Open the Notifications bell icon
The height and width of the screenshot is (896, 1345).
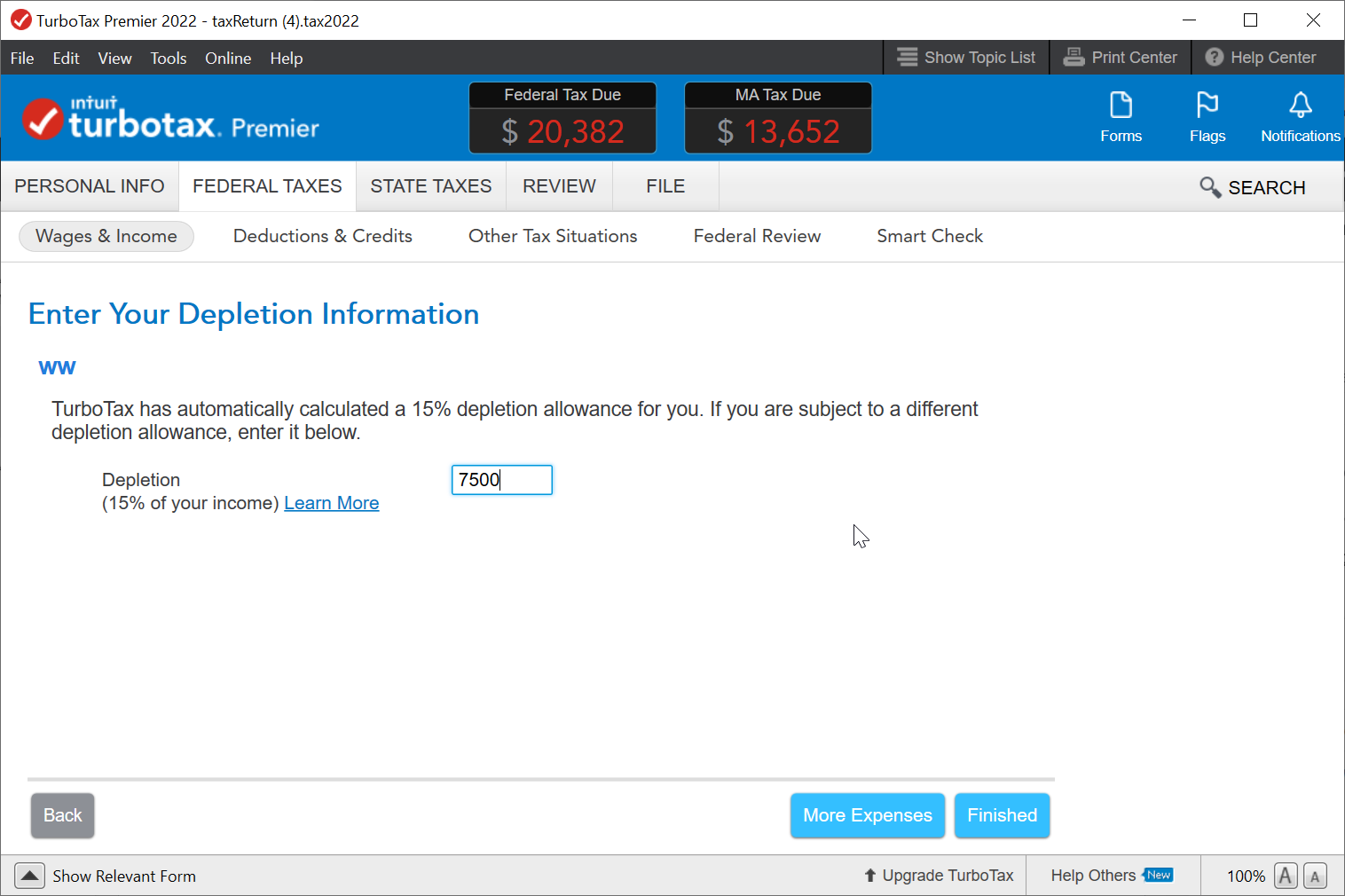(x=1300, y=106)
